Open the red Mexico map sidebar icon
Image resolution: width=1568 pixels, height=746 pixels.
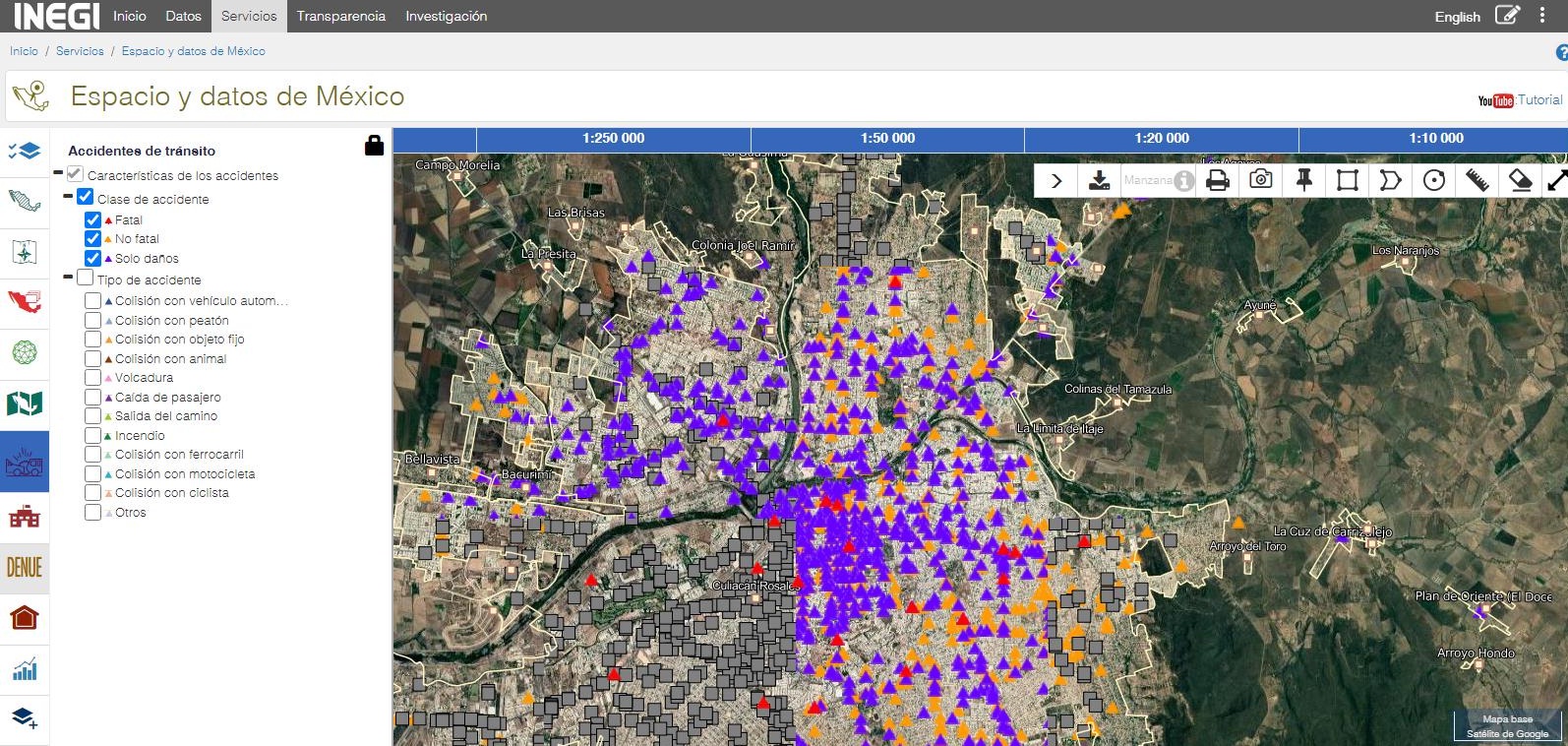pos(25,301)
